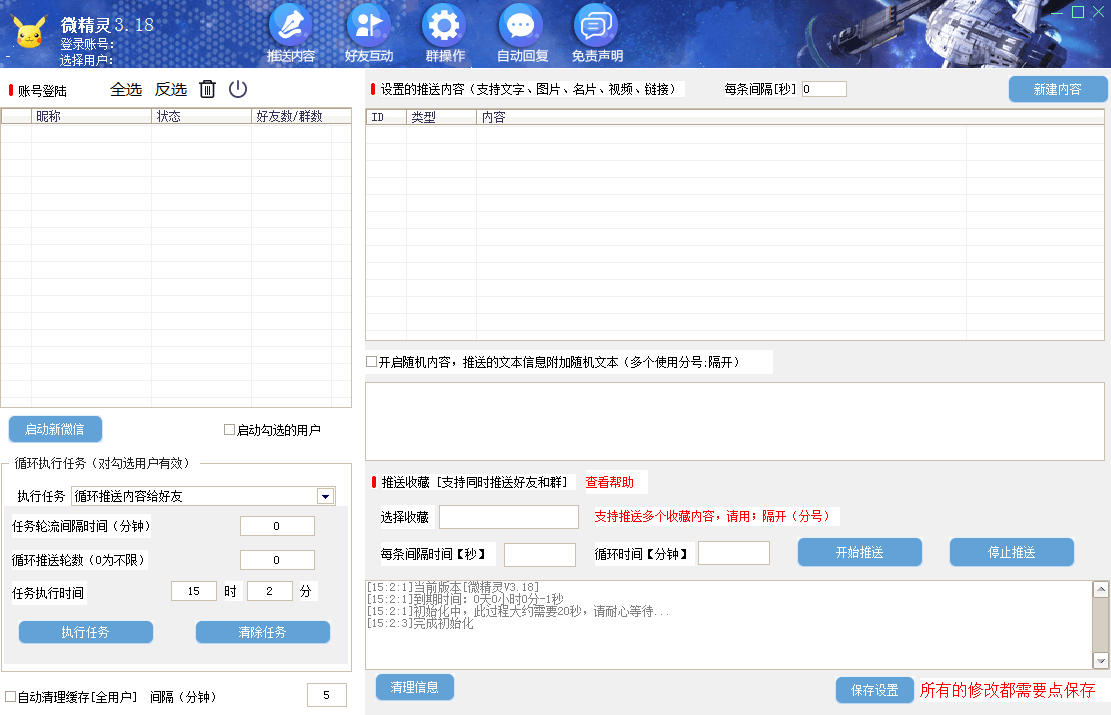Toggle 自动清理缓存 checkbox
This screenshot has height=715, width=1111.
(x=11, y=697)
